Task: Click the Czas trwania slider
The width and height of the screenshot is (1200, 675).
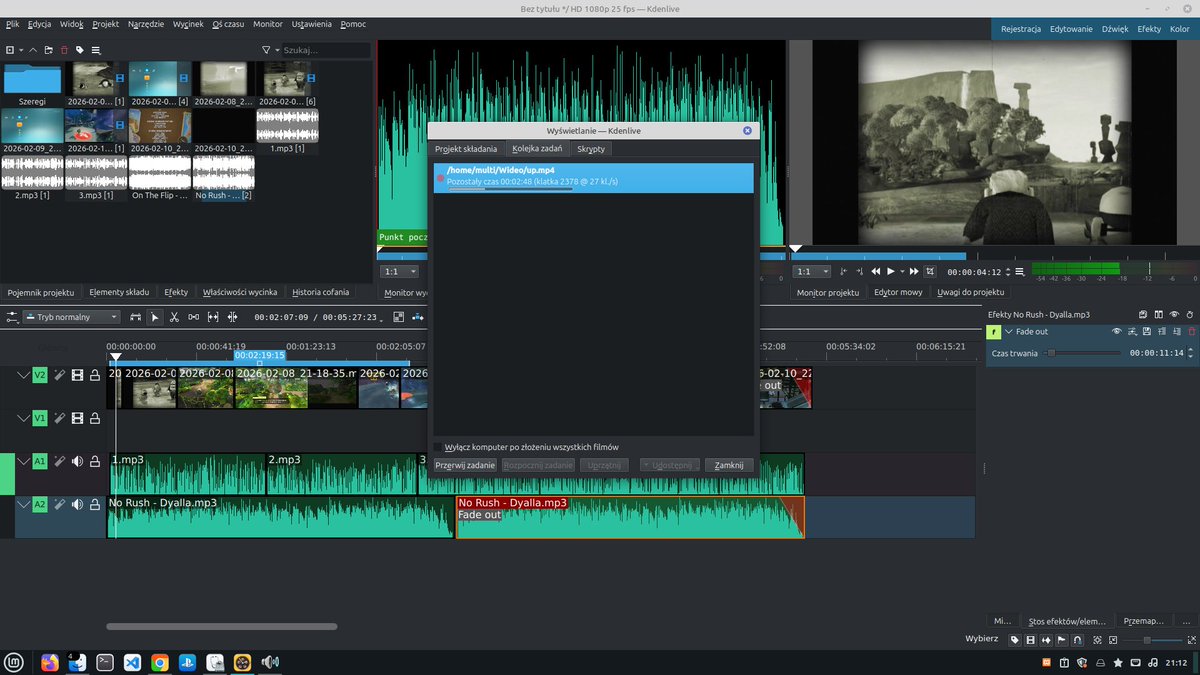Action: point(1082,353)
